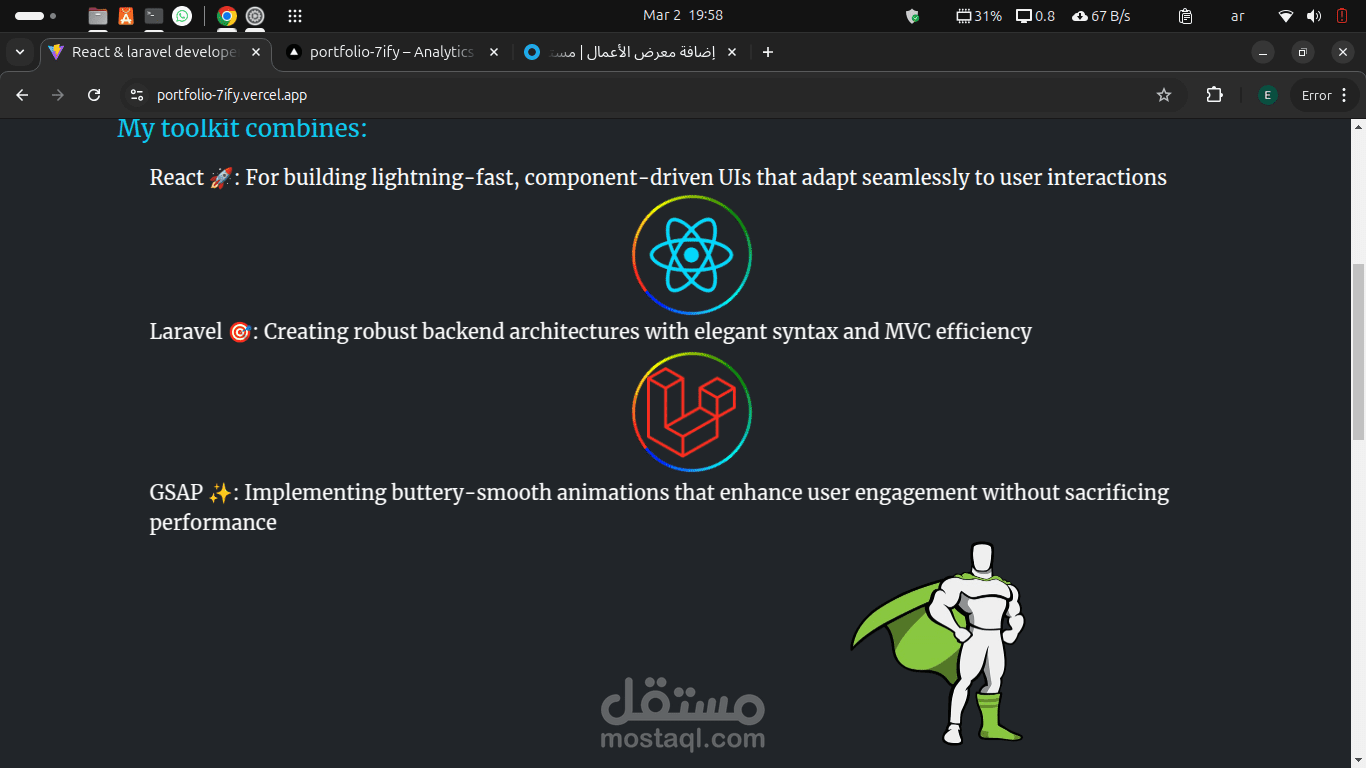View site information for vercel.app

click(x=137, y=95)
